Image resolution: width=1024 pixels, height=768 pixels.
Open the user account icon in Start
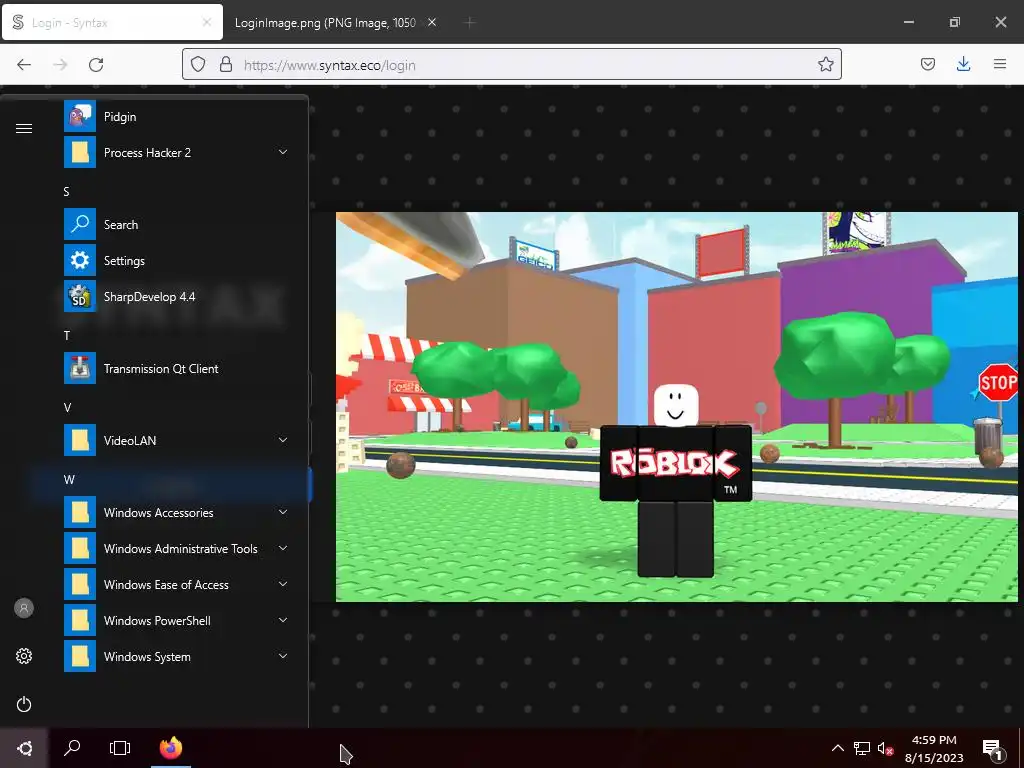point(24,608)
